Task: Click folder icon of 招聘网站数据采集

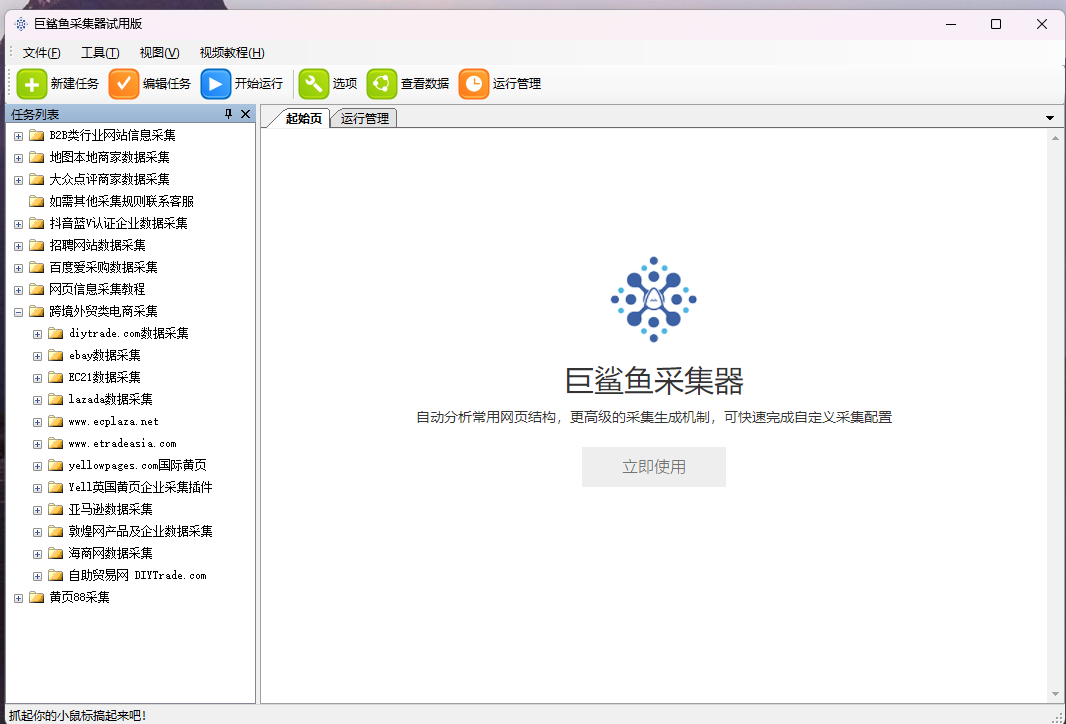Action: (37, 245)
